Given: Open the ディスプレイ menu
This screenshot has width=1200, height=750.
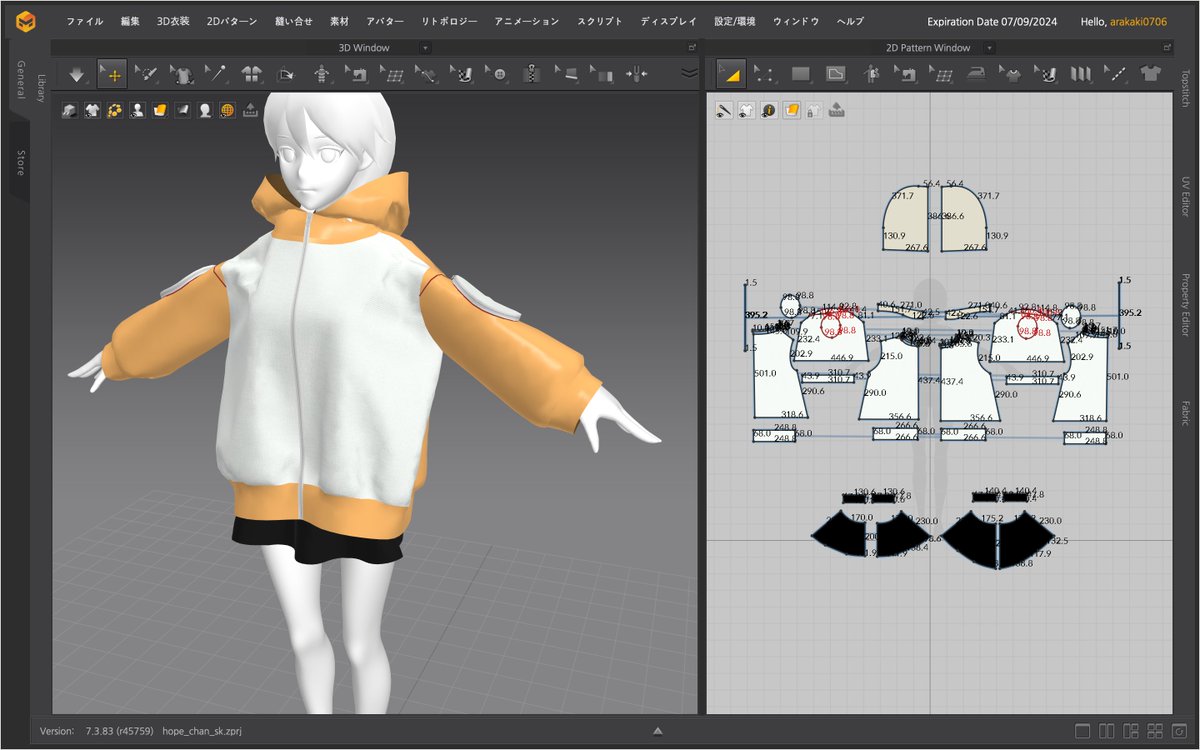Looking at the screenshot, I should 669,21.
